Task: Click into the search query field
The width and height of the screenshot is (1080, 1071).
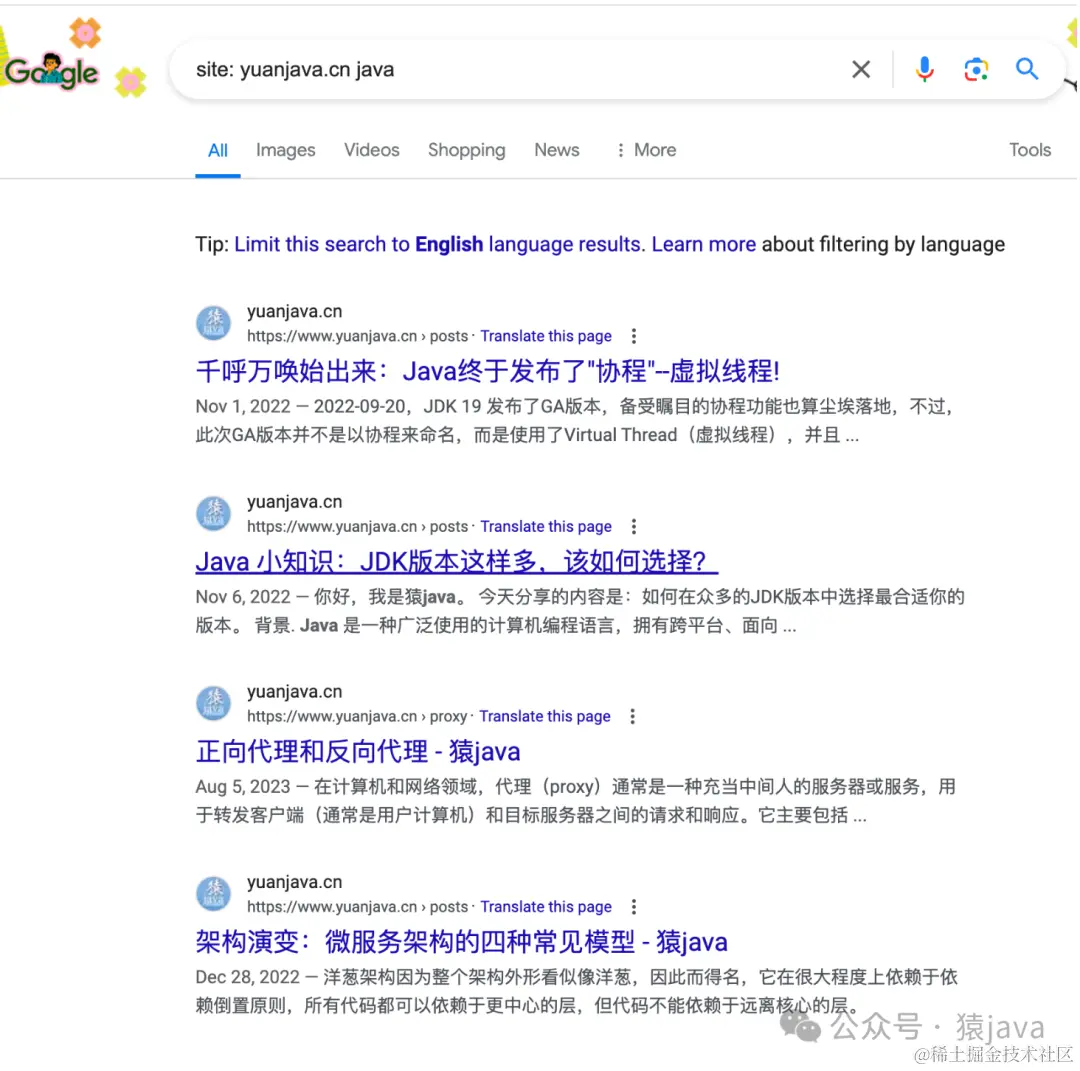Action: (510, 70)
